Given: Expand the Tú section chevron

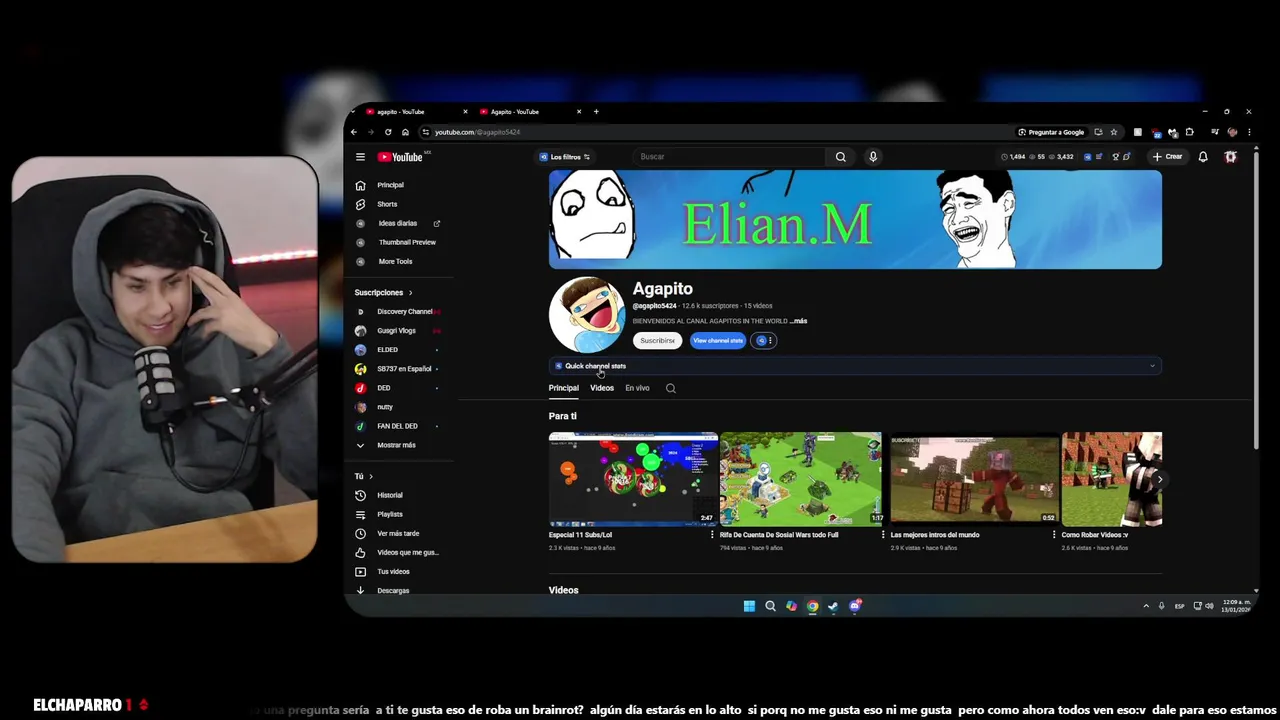Looking at the screenshot, I should pyautogui.click(x=371, y=477).
